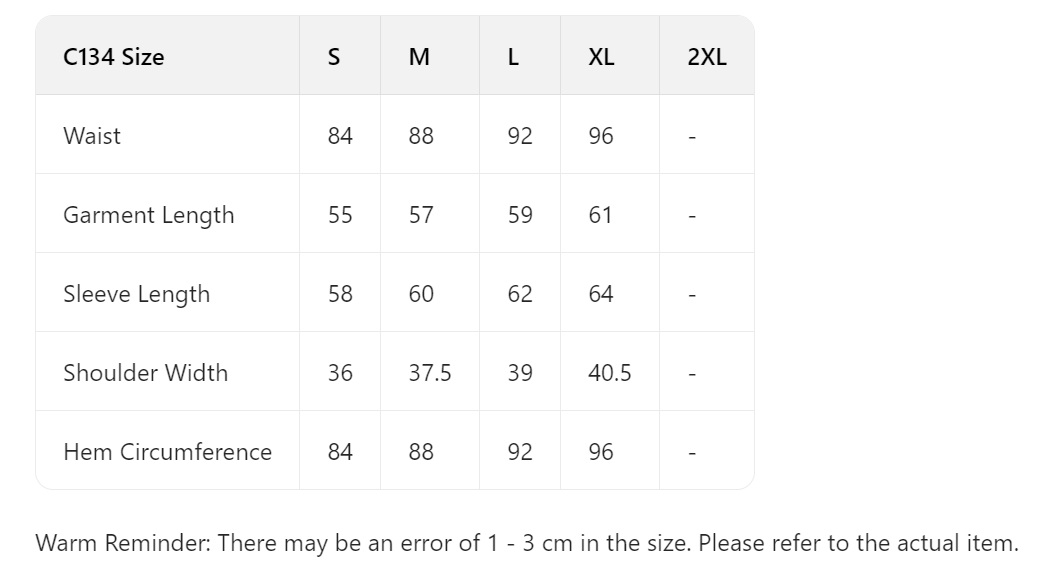1054x583 pixels.
Task: Click the Waist value for size S
Action: click(x=340, y=136)
